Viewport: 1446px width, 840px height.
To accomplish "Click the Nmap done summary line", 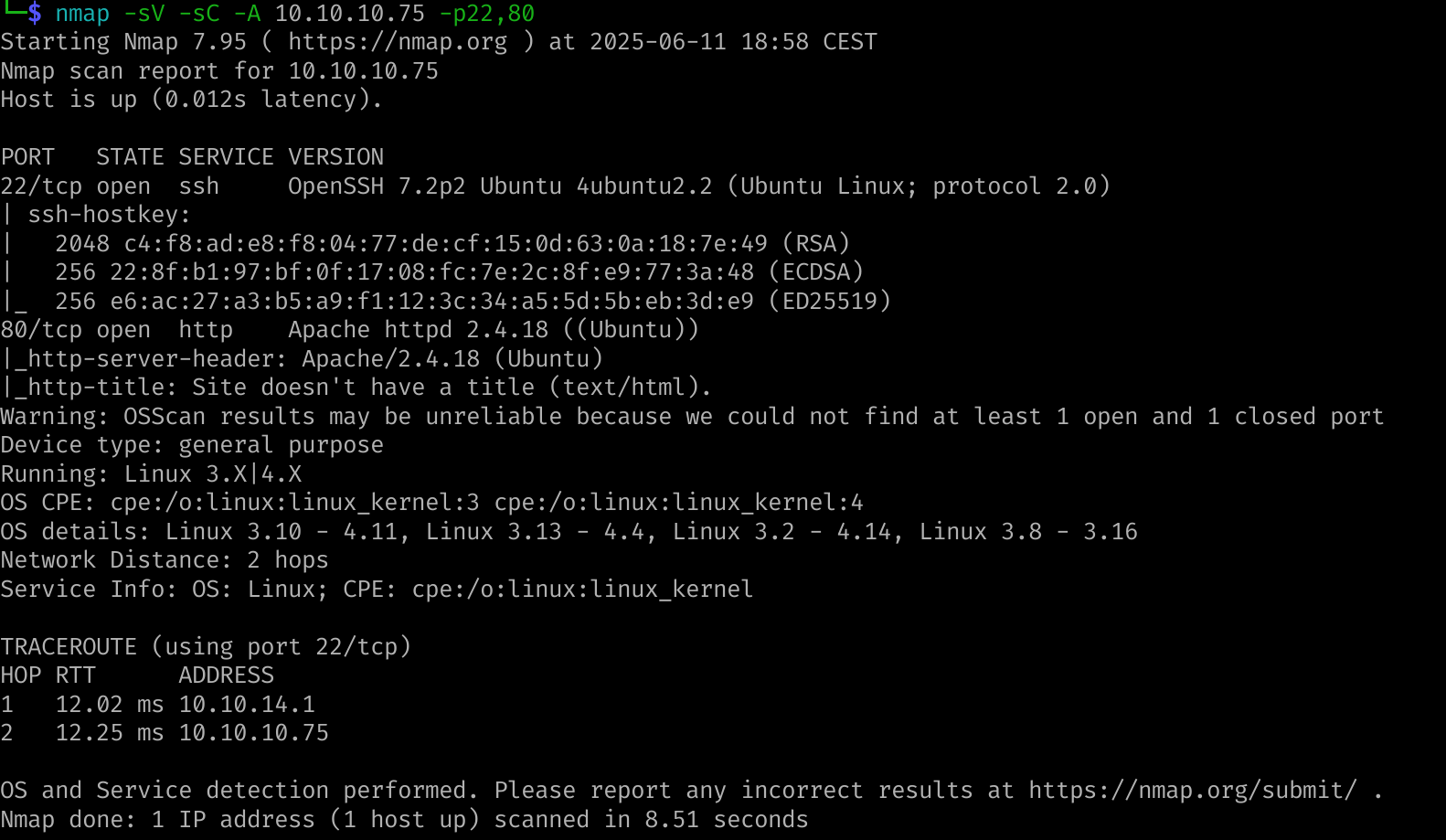I will [x=404, y=820].
